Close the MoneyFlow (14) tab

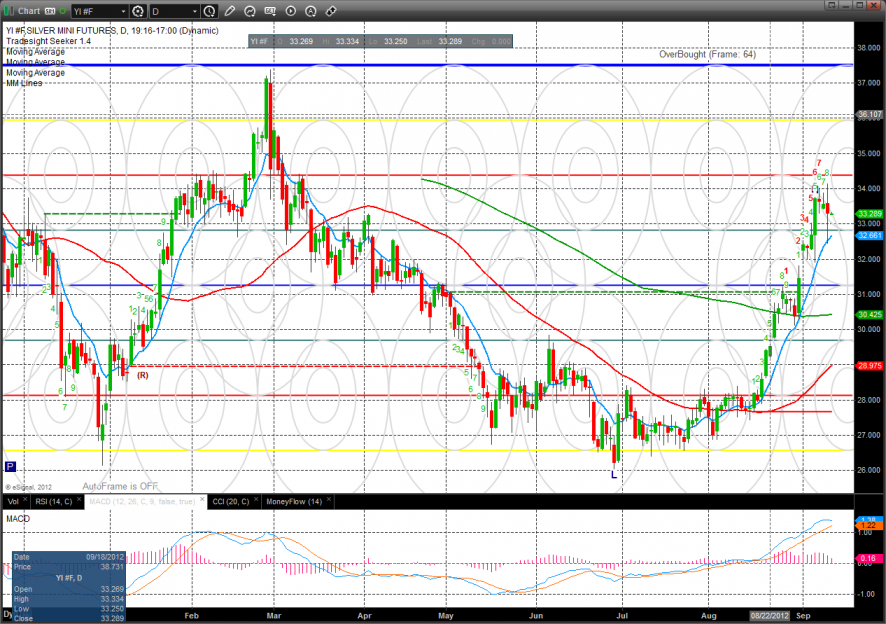point(329,500)
